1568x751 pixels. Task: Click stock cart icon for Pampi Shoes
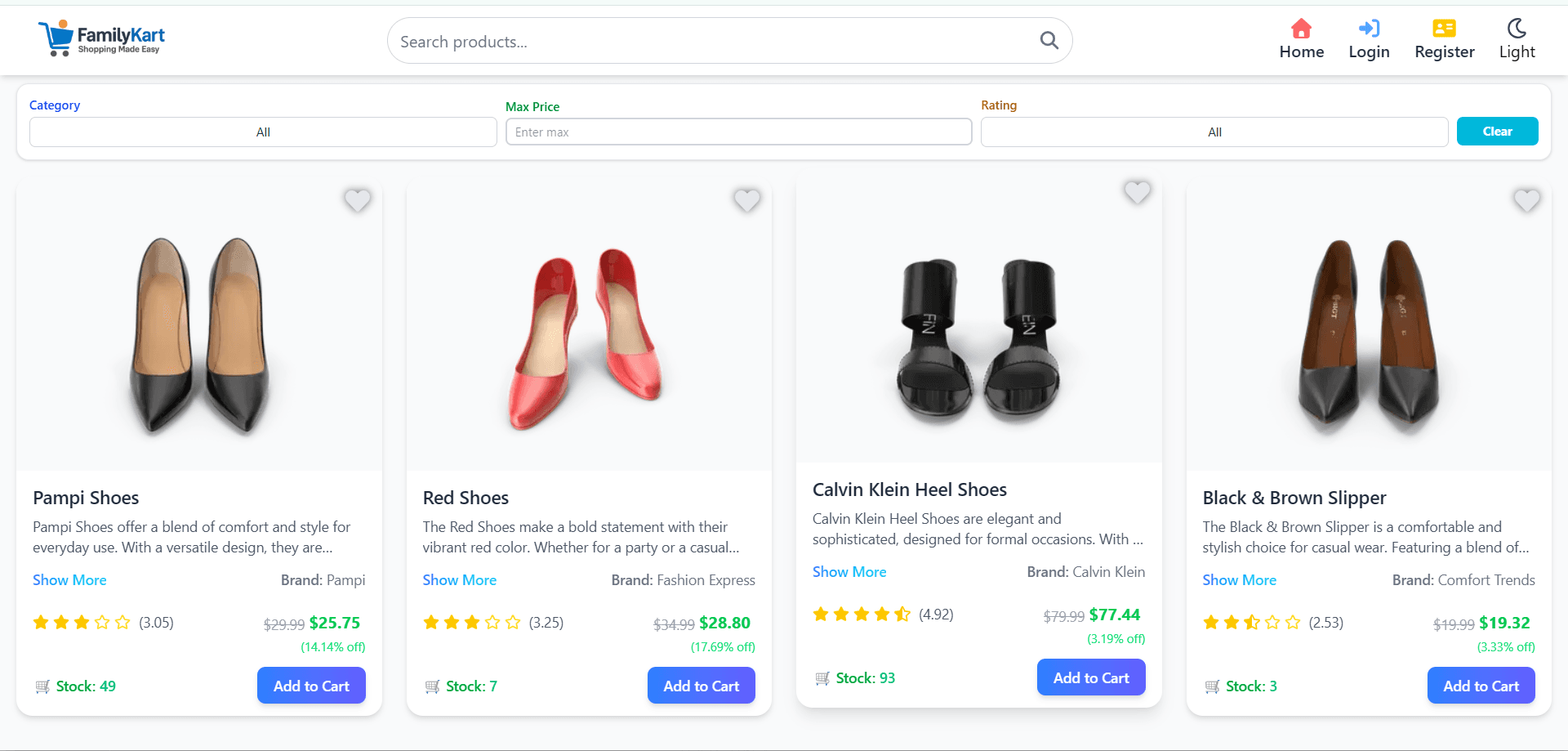point(42,686)
